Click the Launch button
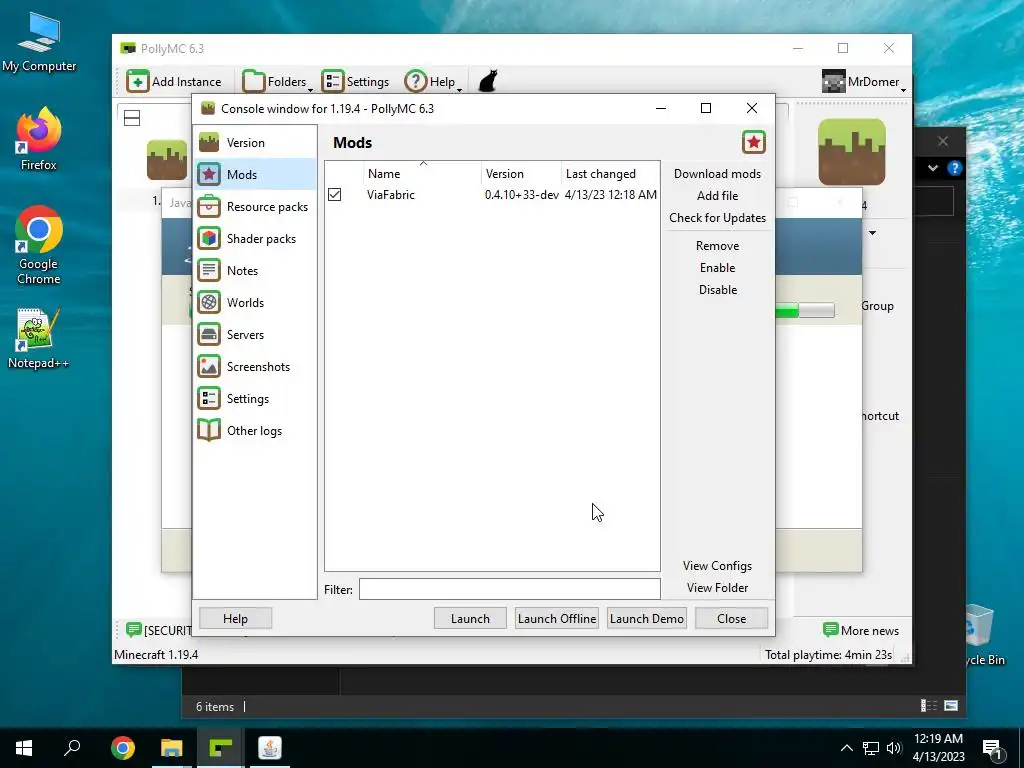Image resolution: width=1024 pixels, height=768 pixels. 470,618
